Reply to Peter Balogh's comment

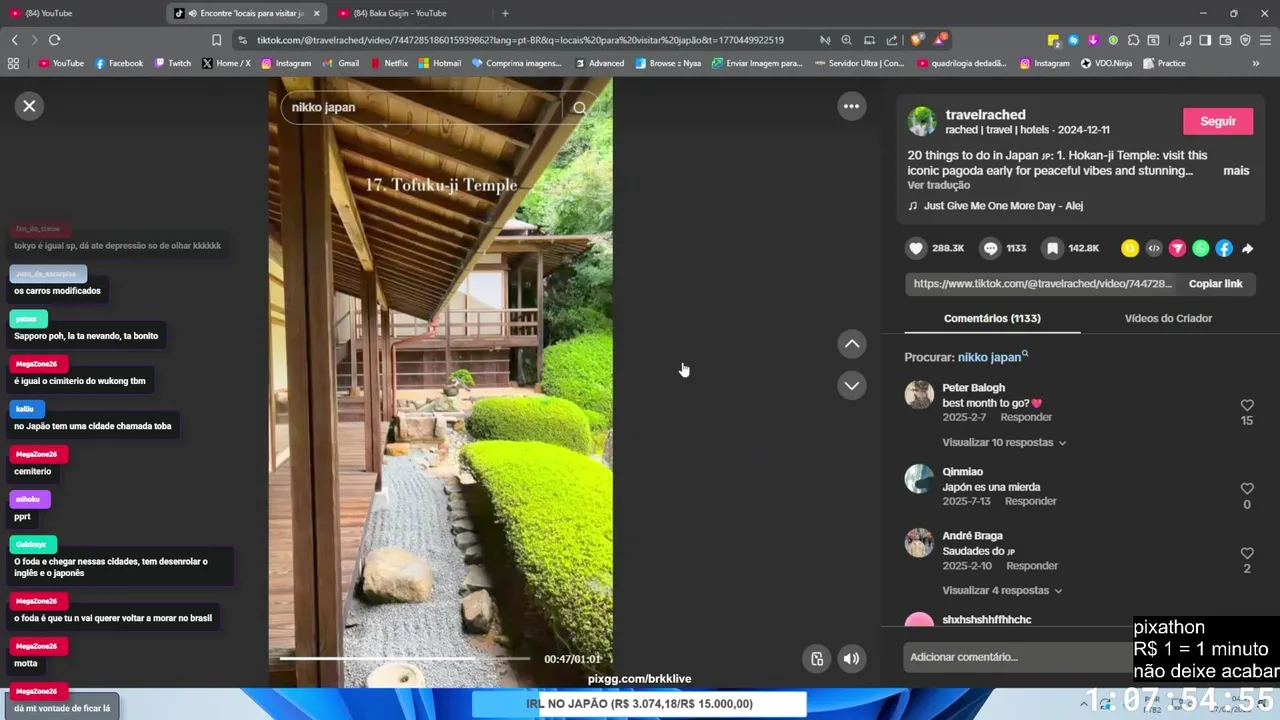tap(1026, 417)
